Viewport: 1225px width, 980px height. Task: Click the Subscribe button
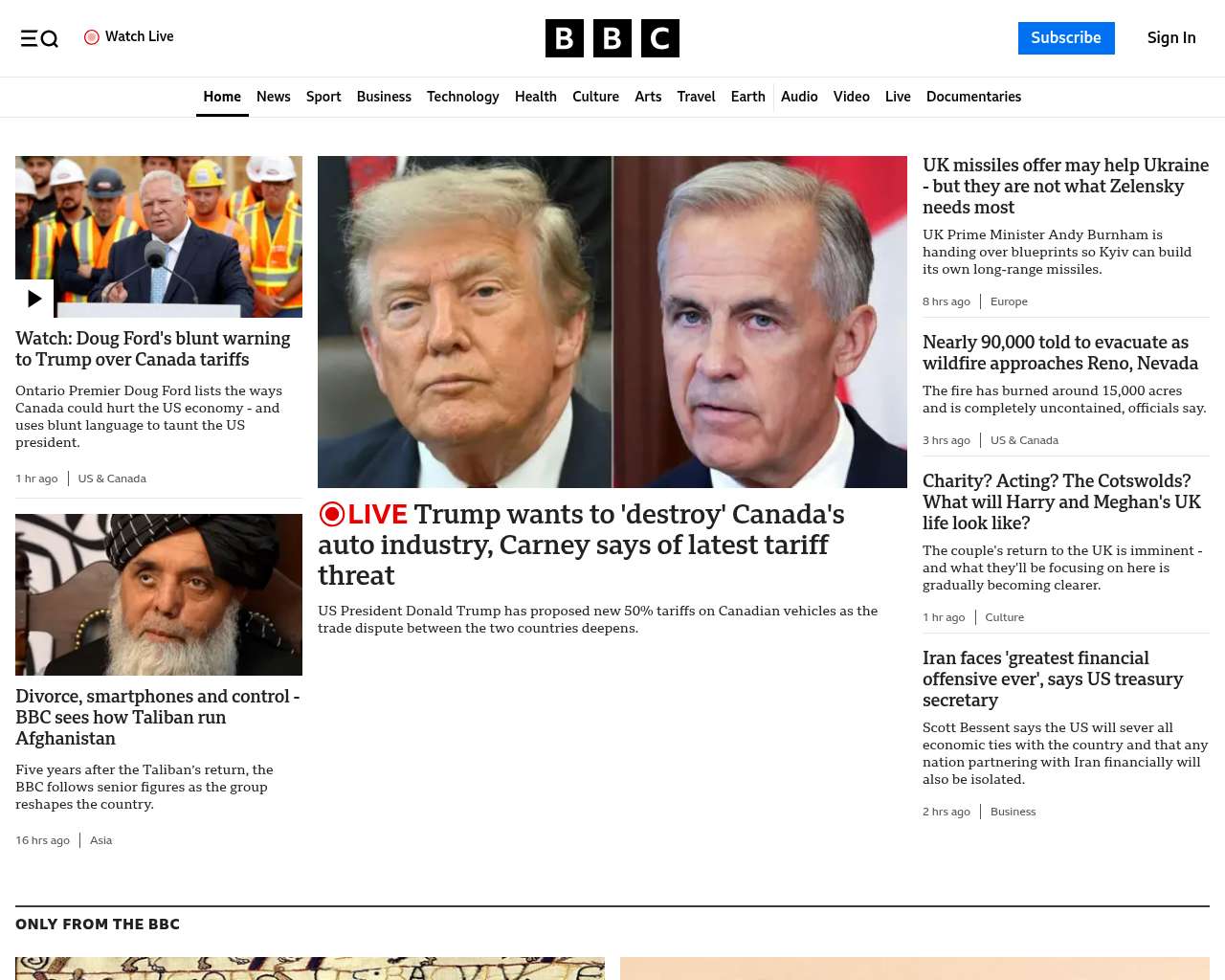(x=1066, y=38)
